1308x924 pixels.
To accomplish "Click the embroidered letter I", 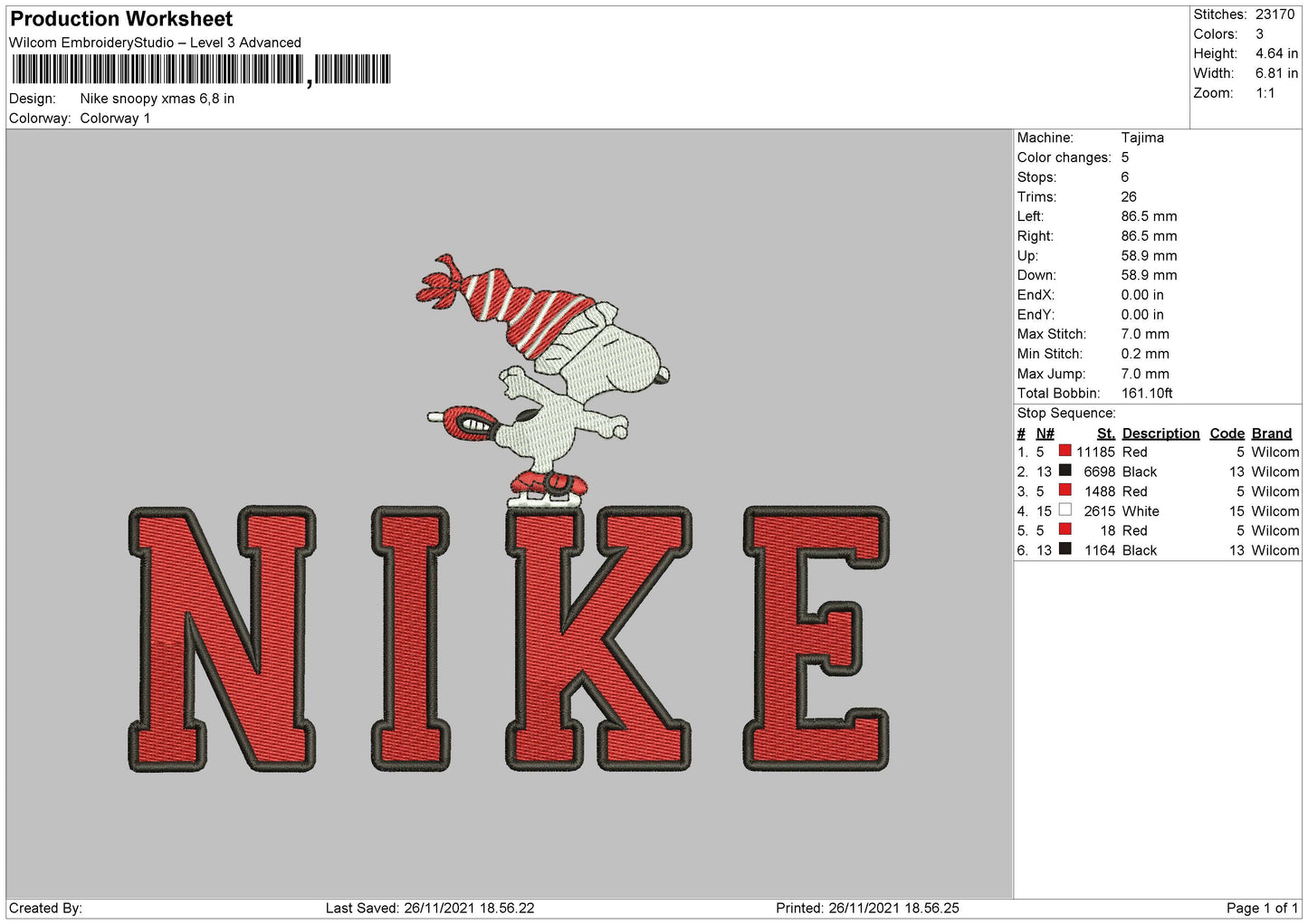I will tap(411, 639).
